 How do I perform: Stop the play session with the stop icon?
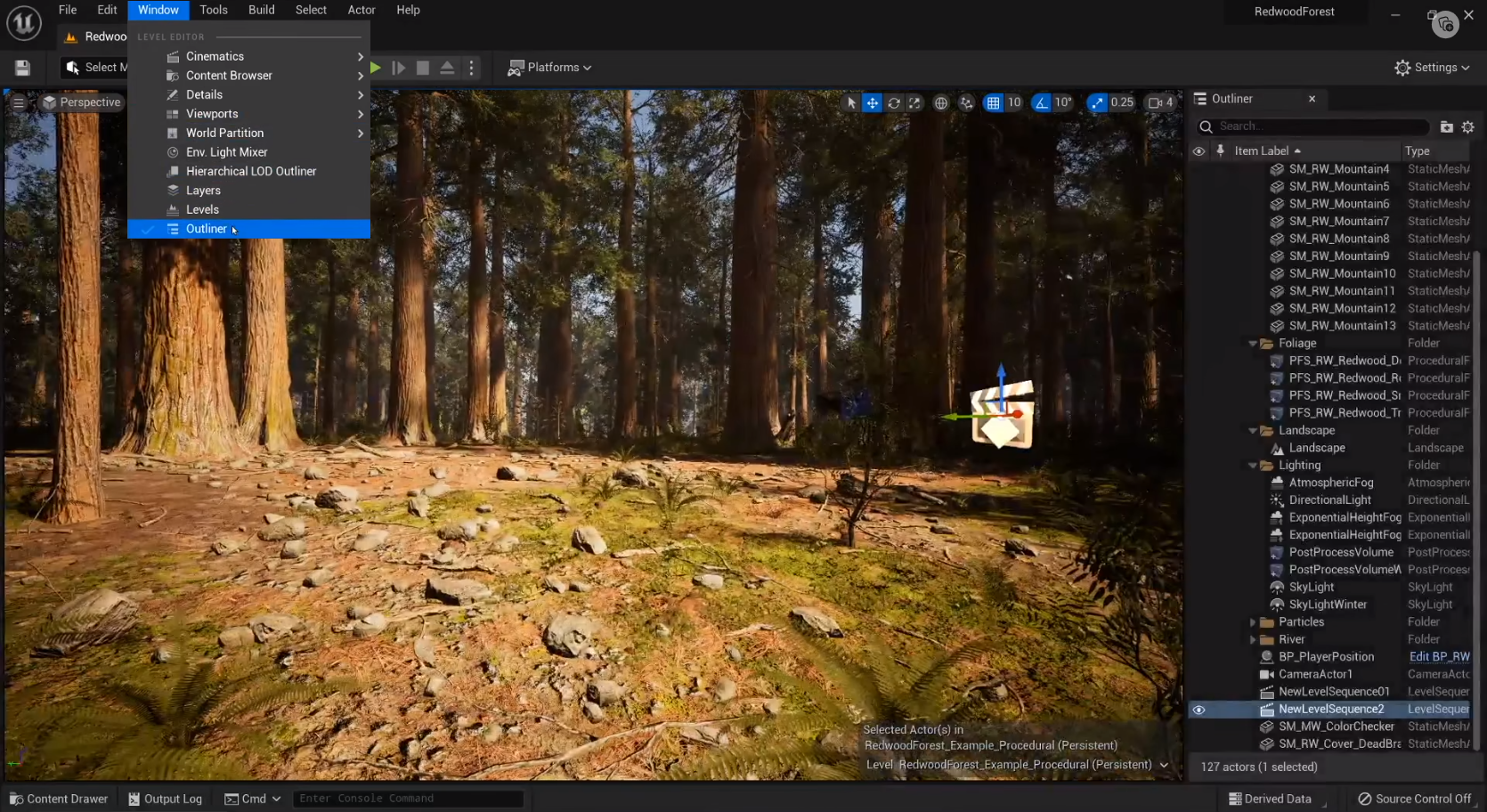point(423,68)
